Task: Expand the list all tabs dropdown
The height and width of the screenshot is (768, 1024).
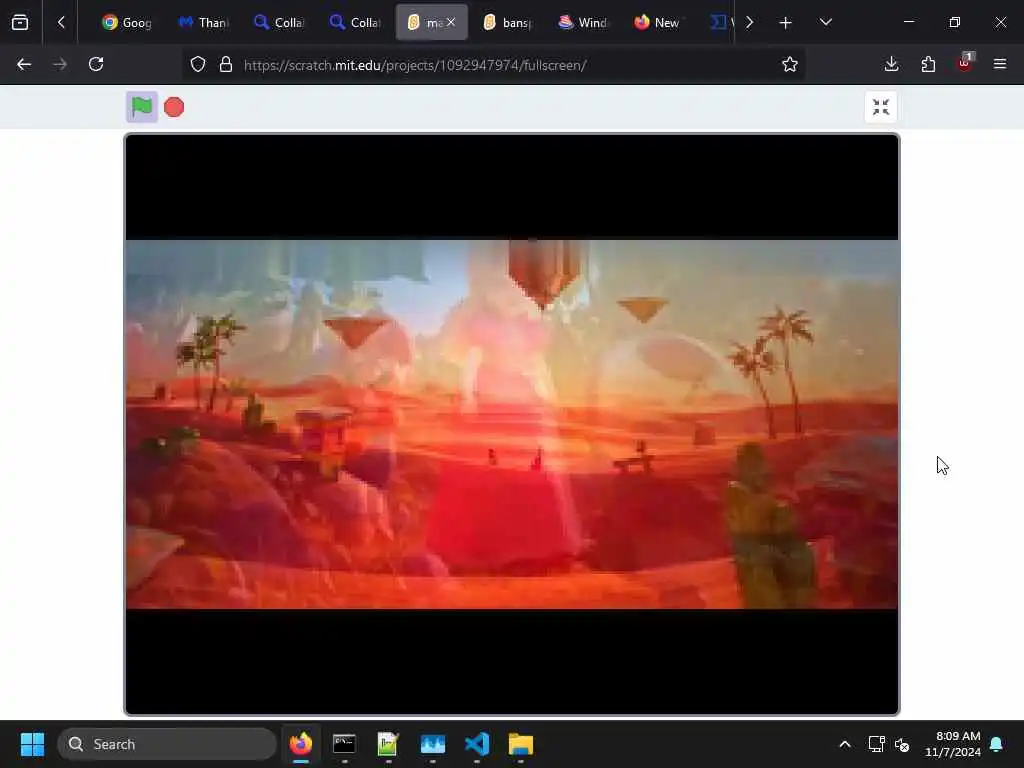Action: [825, 23]
